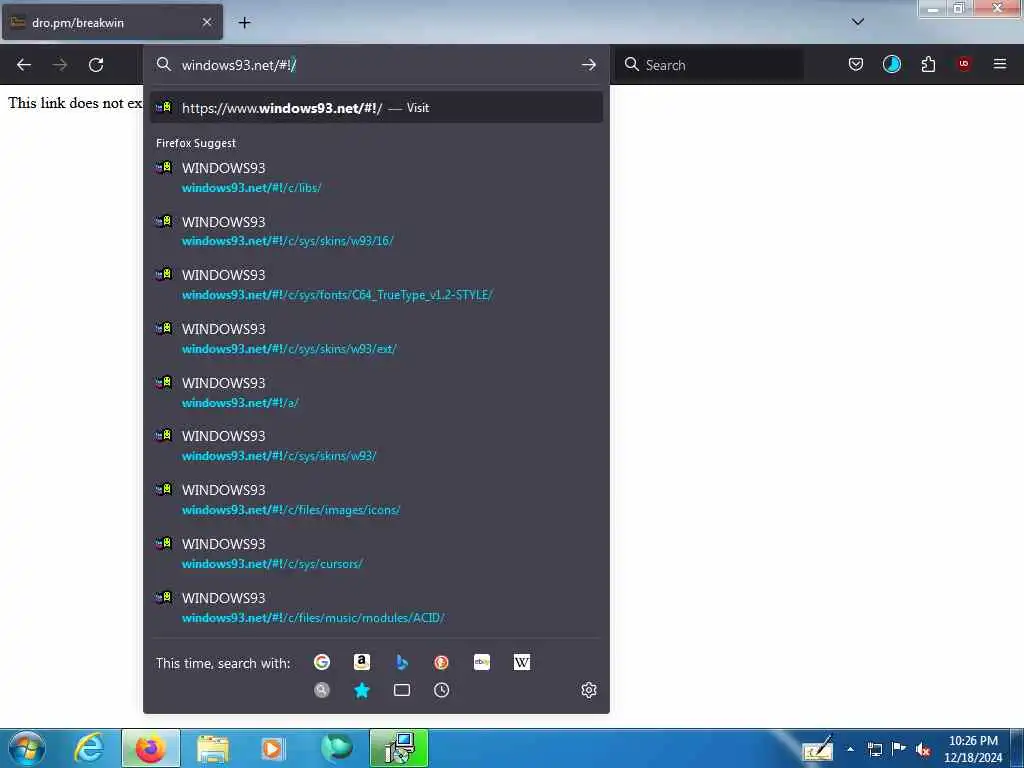Screen dimensions: 1024x768
Task: Open the Extensions puzzle icon
Action: tap(928, 64)
